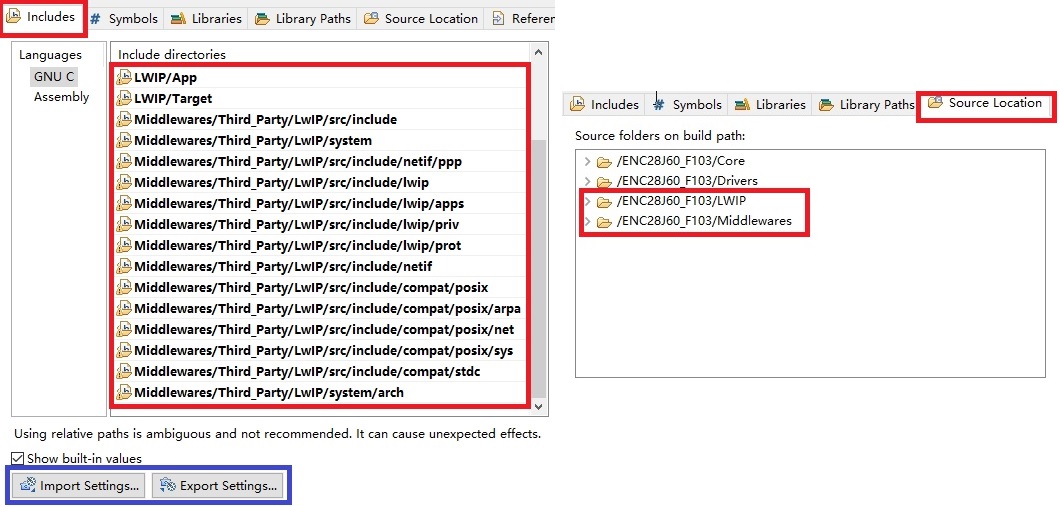The image size is (1060, 507).
Task: Click Library Paths icon in right panel
Action: click(826, 105)
